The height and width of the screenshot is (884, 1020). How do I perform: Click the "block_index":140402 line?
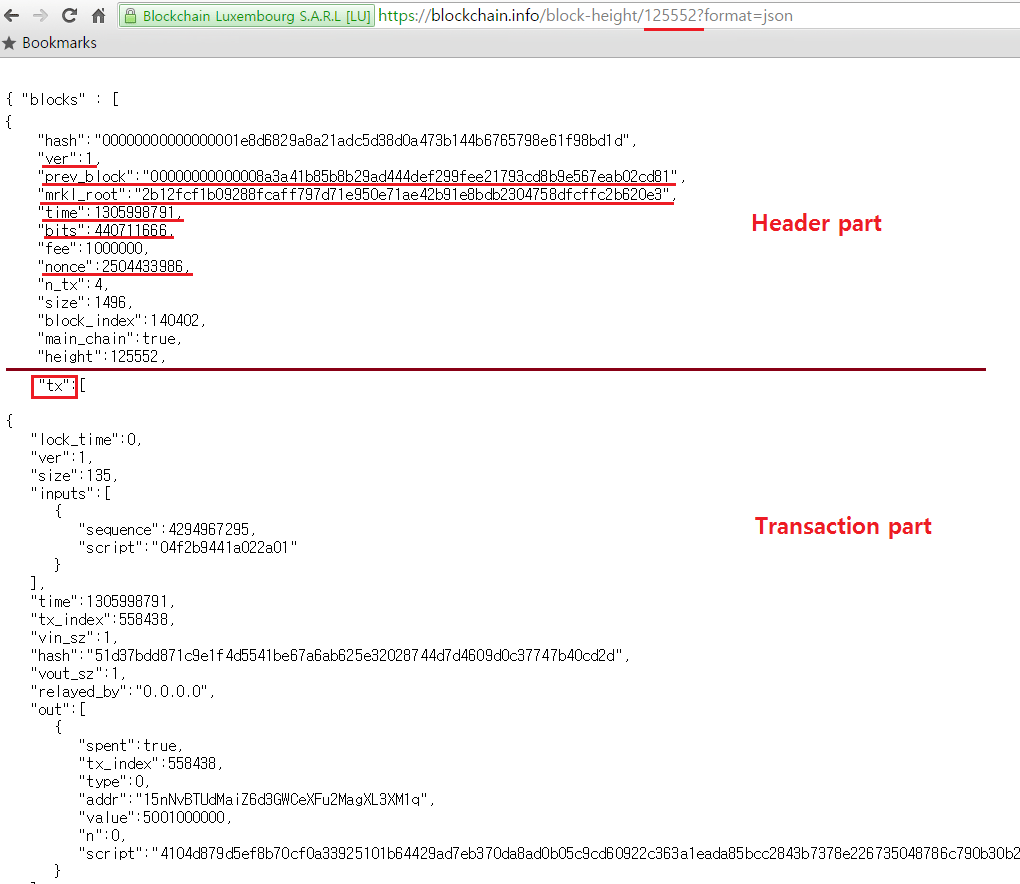pos(122,321)
